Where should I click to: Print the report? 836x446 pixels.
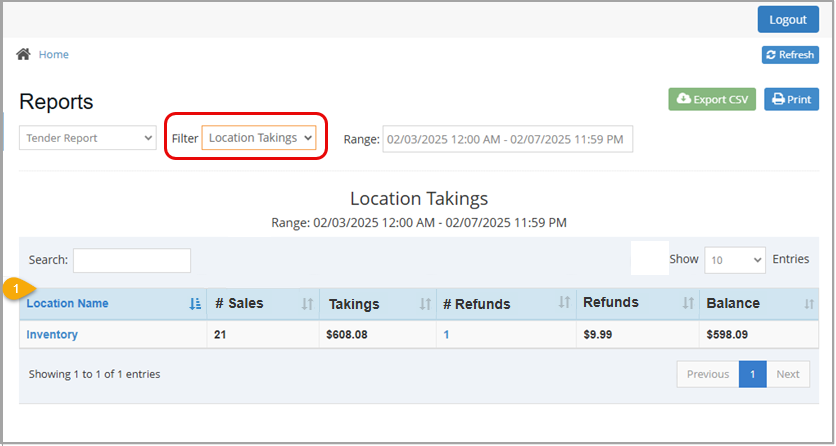click(x=792, y=99)
